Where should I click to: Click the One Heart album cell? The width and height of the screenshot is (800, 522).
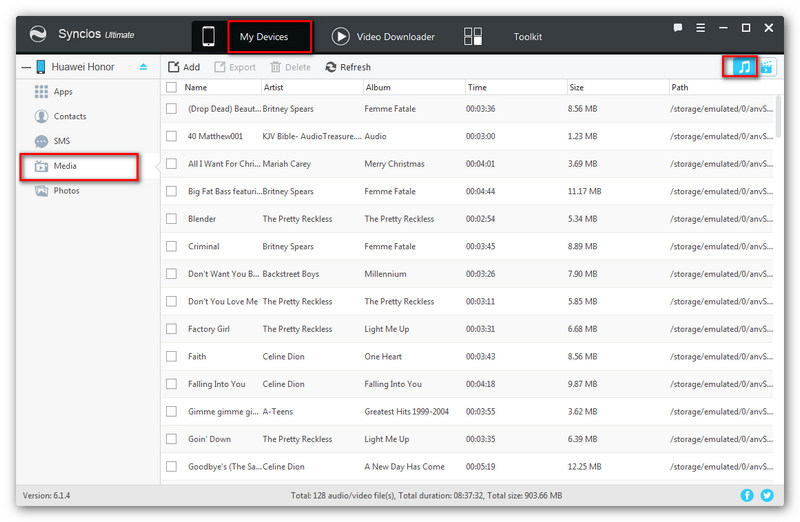pos(383,357)
